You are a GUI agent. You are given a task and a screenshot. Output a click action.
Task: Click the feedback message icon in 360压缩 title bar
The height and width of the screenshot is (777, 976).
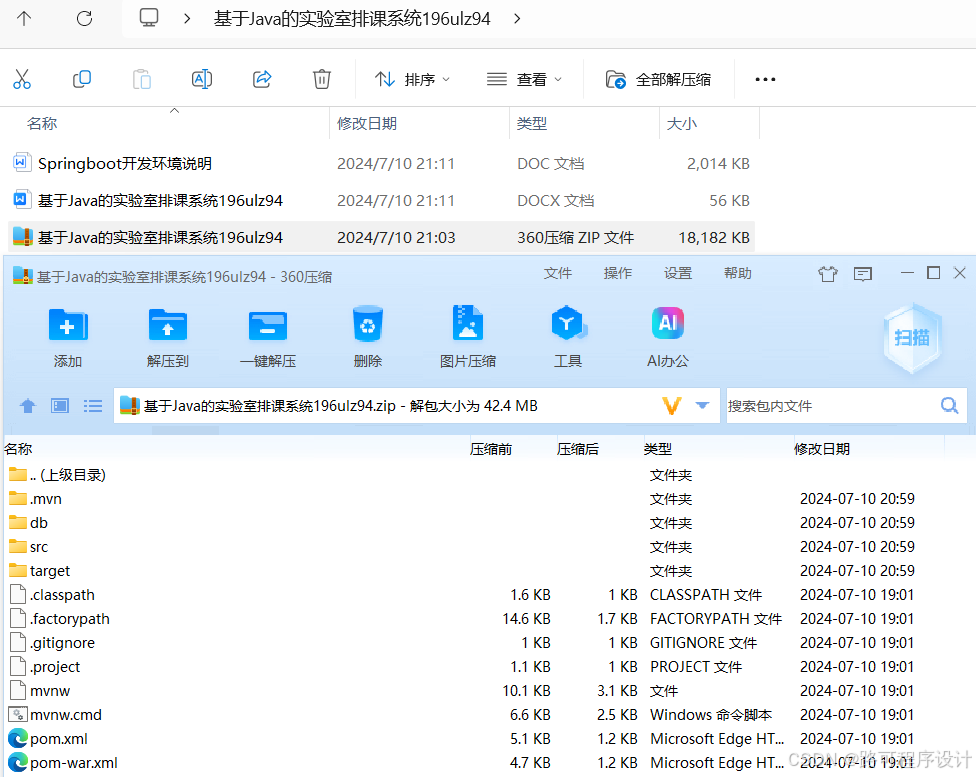tap(863, 274)
